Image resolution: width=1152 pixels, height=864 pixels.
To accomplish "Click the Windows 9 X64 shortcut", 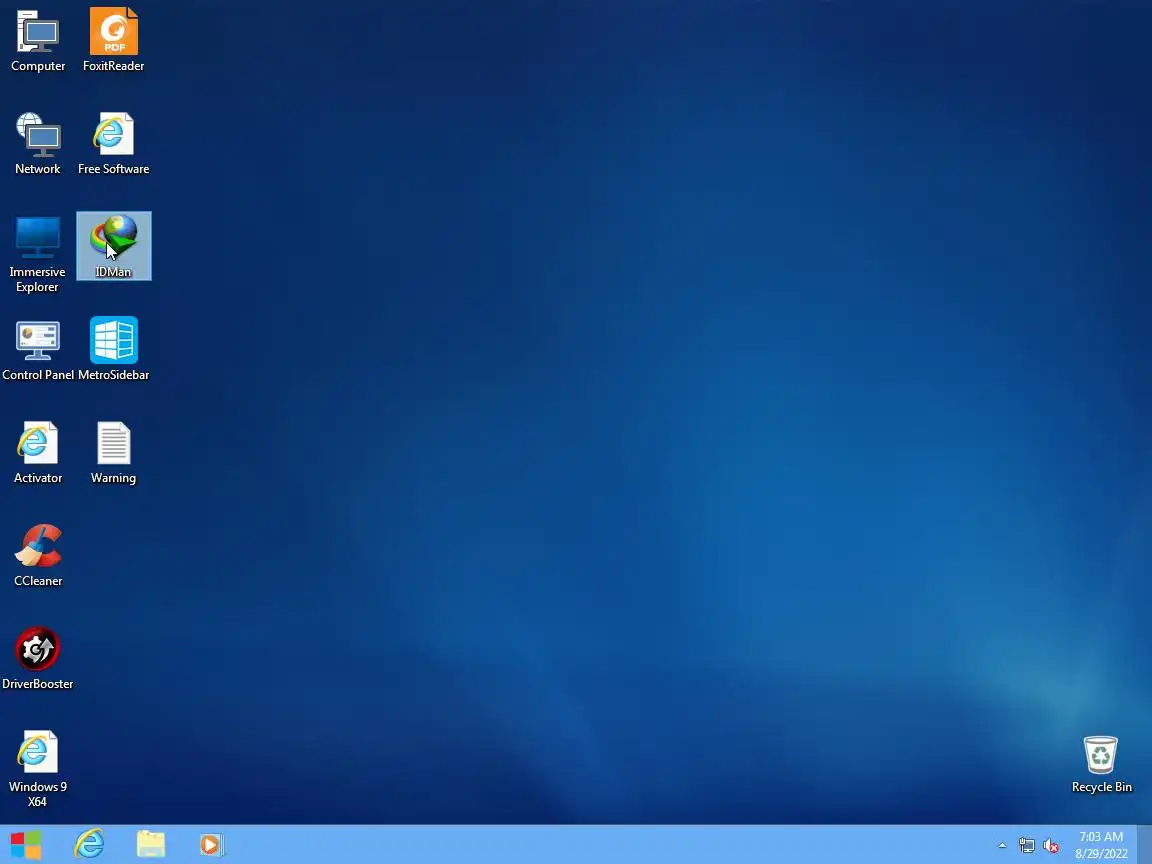I will click(x=37, y=768).
